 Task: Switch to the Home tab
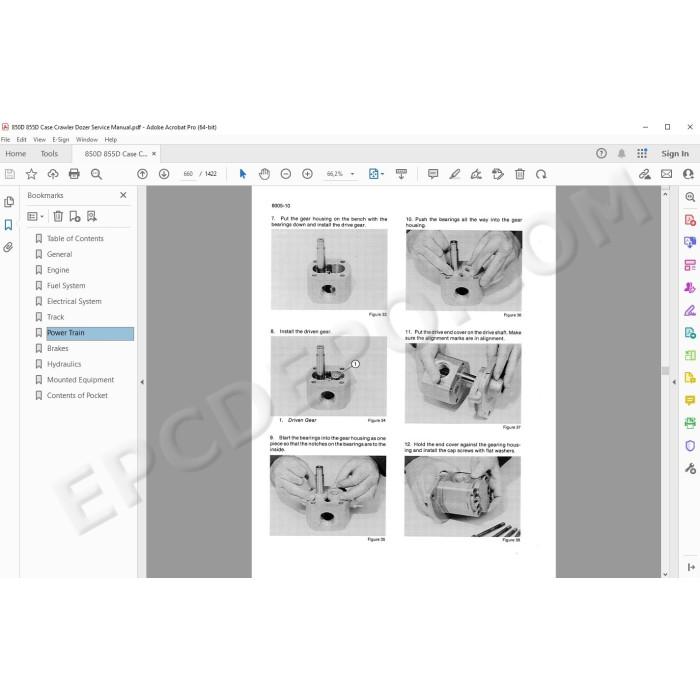point(16,154)
